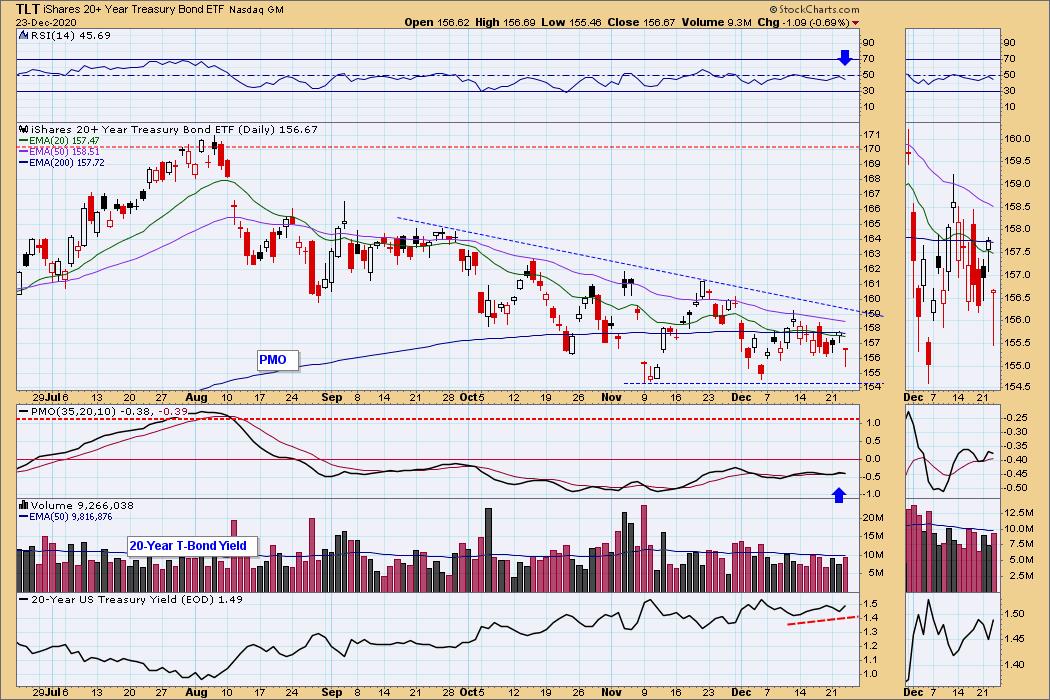
Task: Click the 1.50 yield label in zoom panel
Action: click(1015, 614)
